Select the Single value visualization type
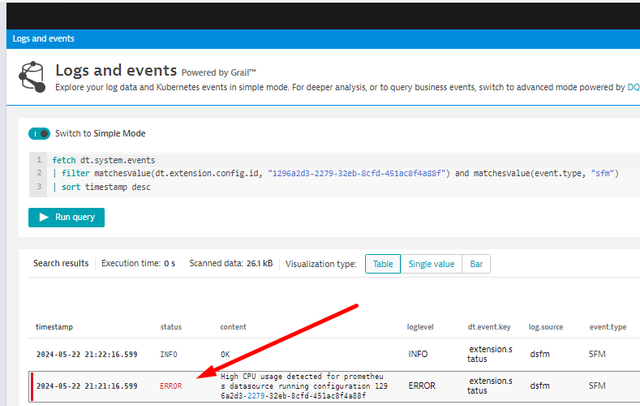 [432, 264]
